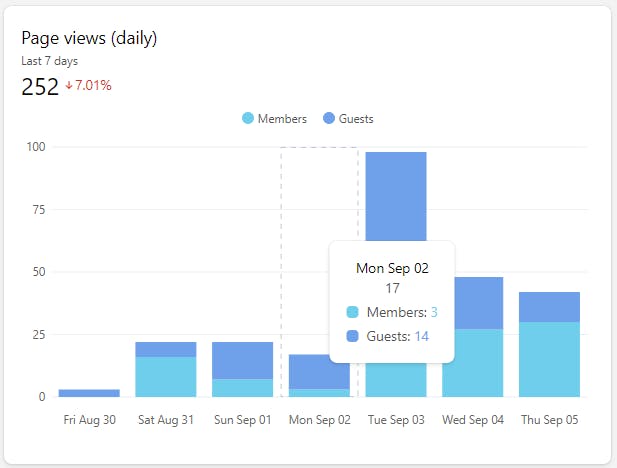The image size is (617, 468).
Task: Click the Members segment of Sat Aug 31
Action: point(166,377)
